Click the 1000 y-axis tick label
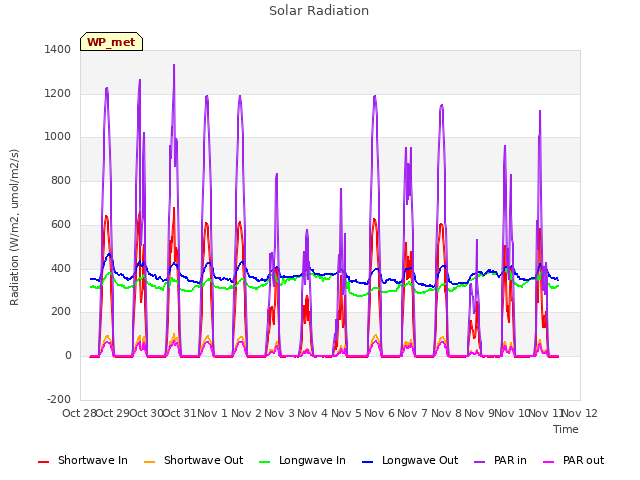This screenshot has width=640, height=480. tap(58, 137)
